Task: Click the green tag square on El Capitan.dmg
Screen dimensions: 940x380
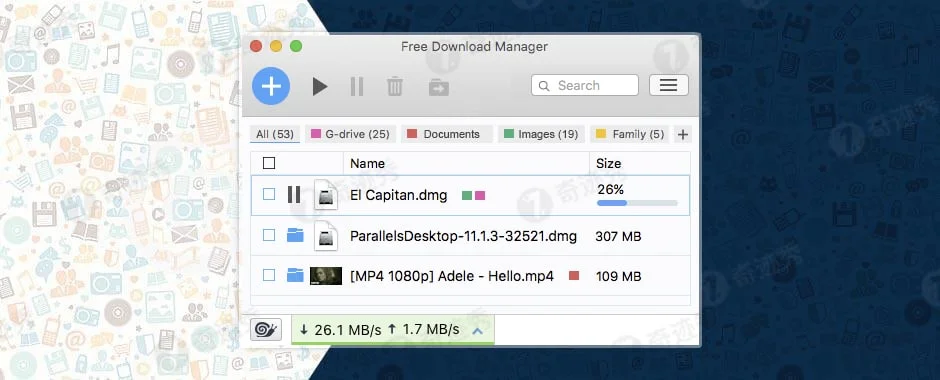Action: 467,195
